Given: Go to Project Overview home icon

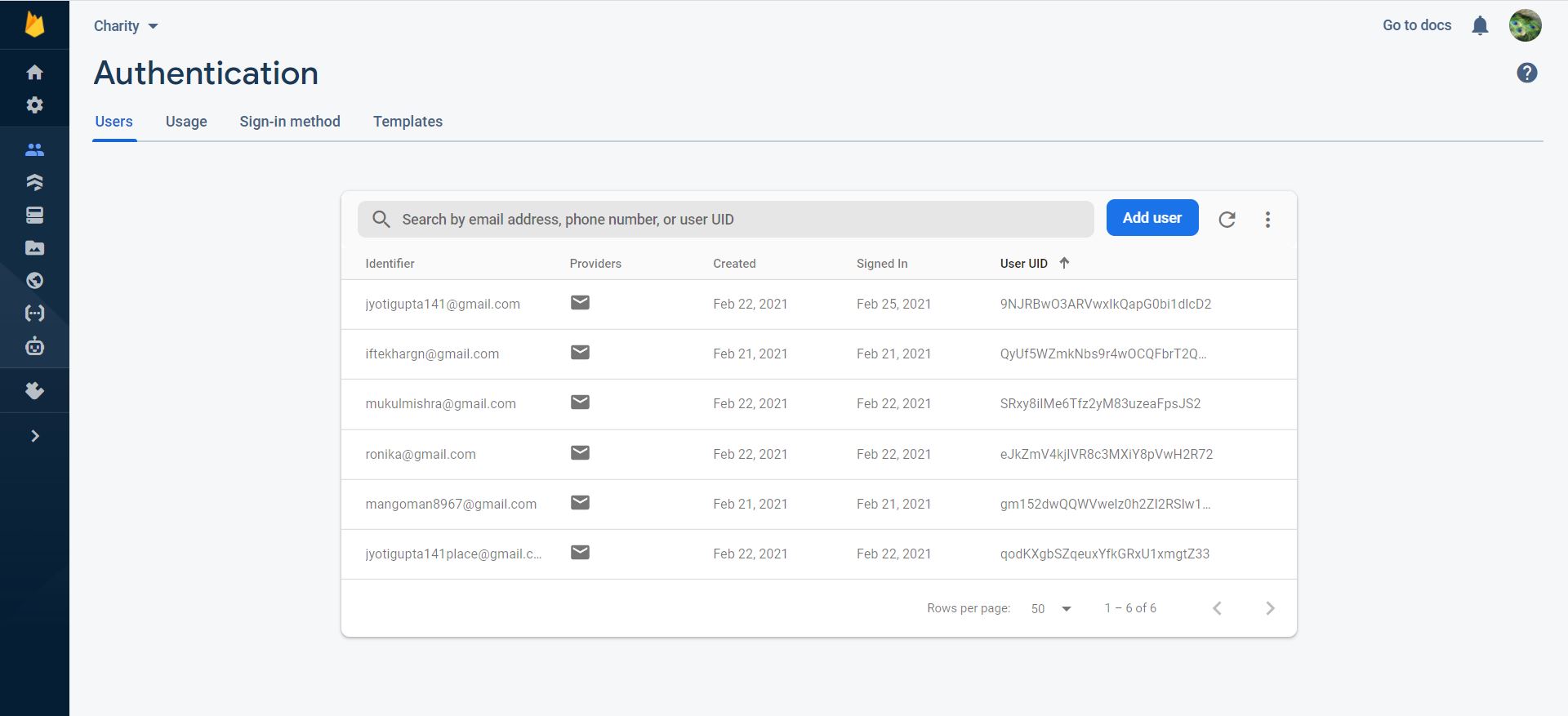Looking at the screenshot, I should pos(34,73).
